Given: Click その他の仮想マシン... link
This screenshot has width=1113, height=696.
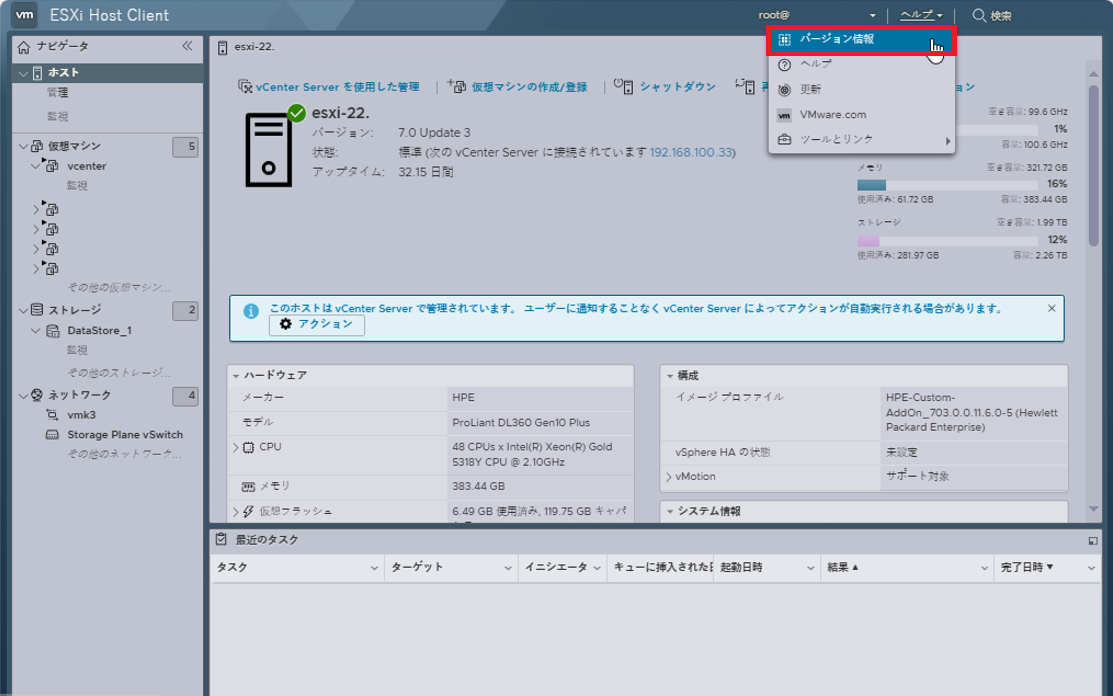Looking at the screenshot, I should 119,288.
